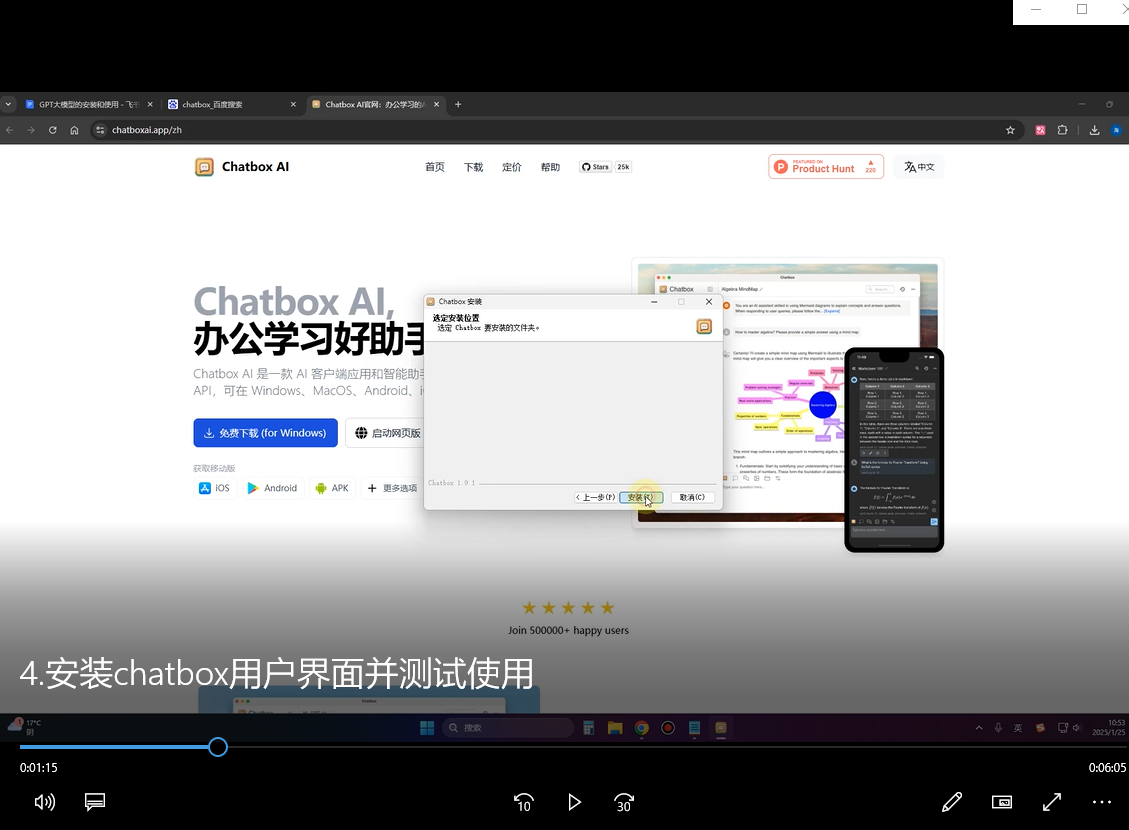Open the browser downloads panel
The image size is (1129, 830).
click(1094, 130)
